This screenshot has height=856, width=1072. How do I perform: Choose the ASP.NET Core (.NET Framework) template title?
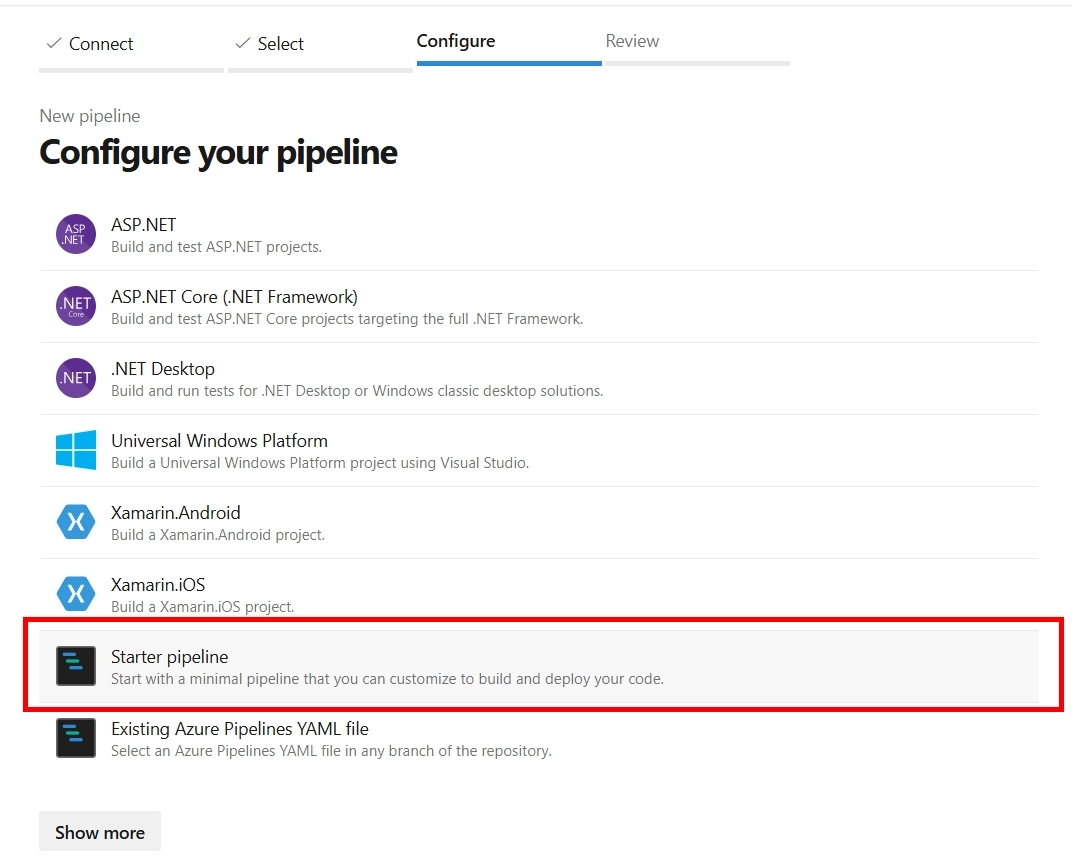tap(234, 297)
